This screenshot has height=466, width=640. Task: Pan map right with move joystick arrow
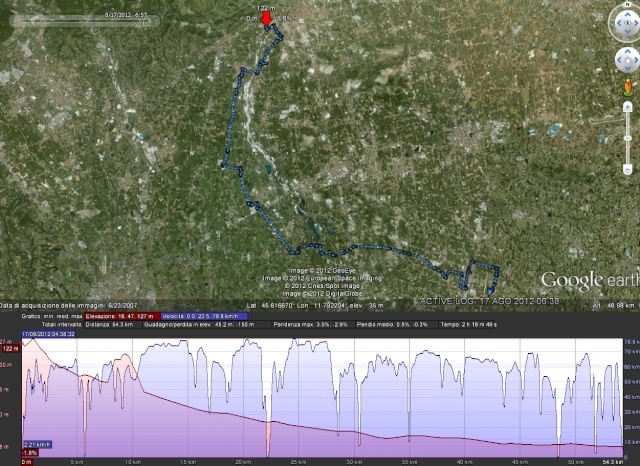[636, 60]
